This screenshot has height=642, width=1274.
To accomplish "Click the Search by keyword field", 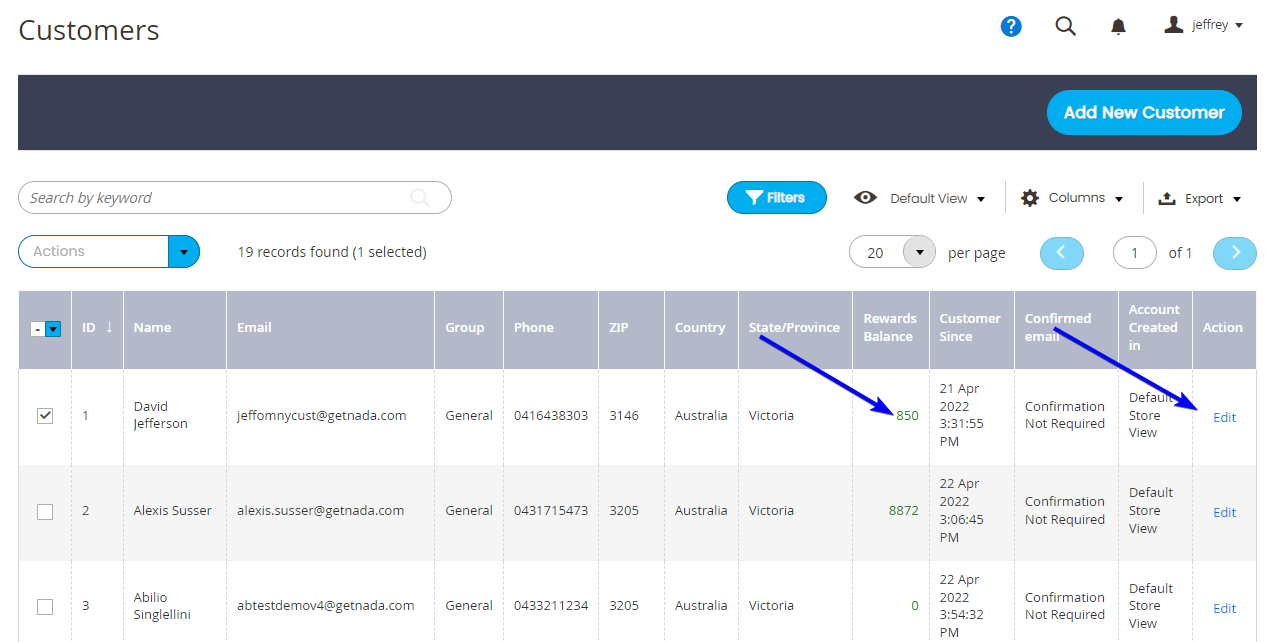I will [x=234, y=198].
